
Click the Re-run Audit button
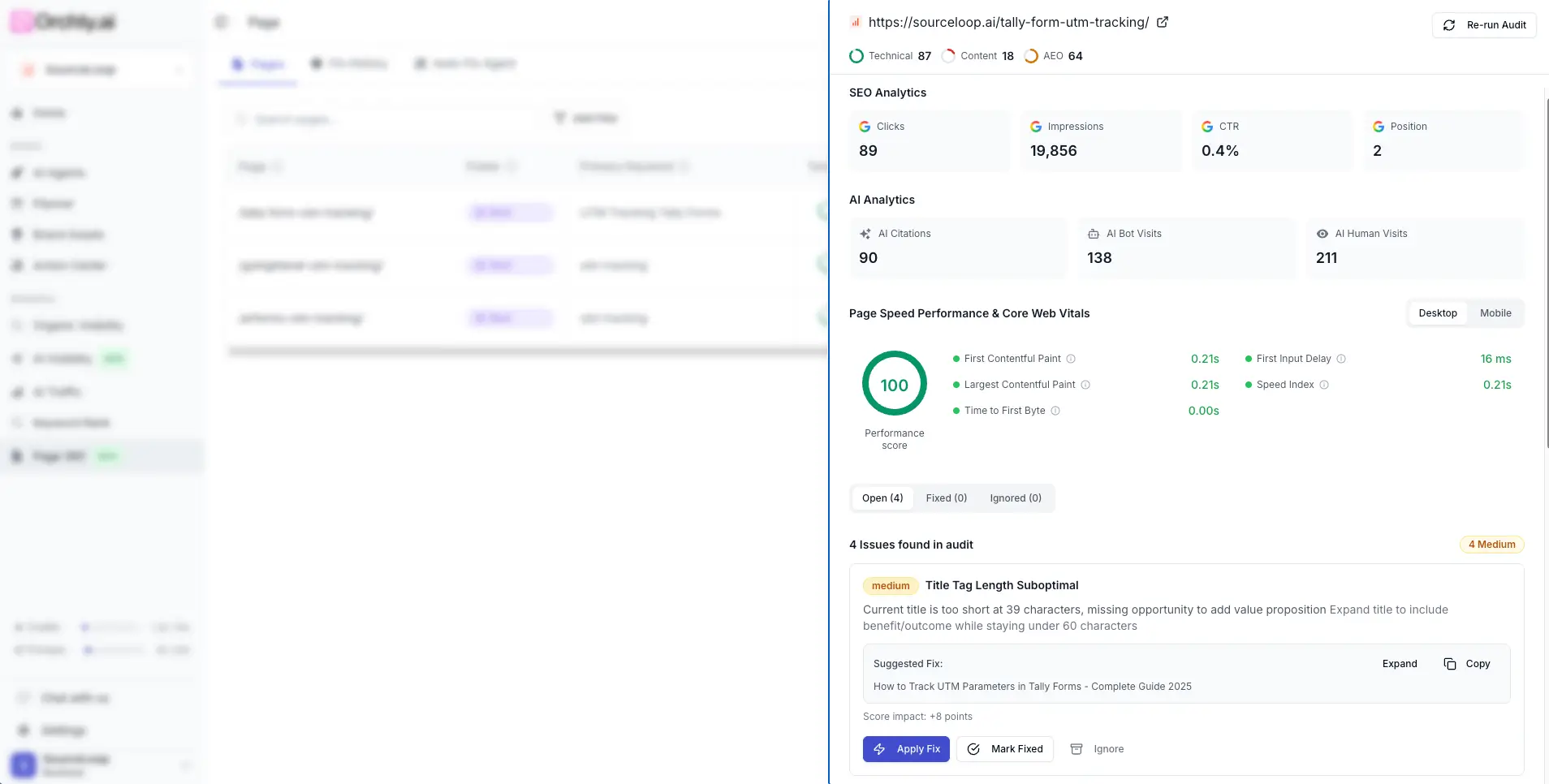point(1484,24)
